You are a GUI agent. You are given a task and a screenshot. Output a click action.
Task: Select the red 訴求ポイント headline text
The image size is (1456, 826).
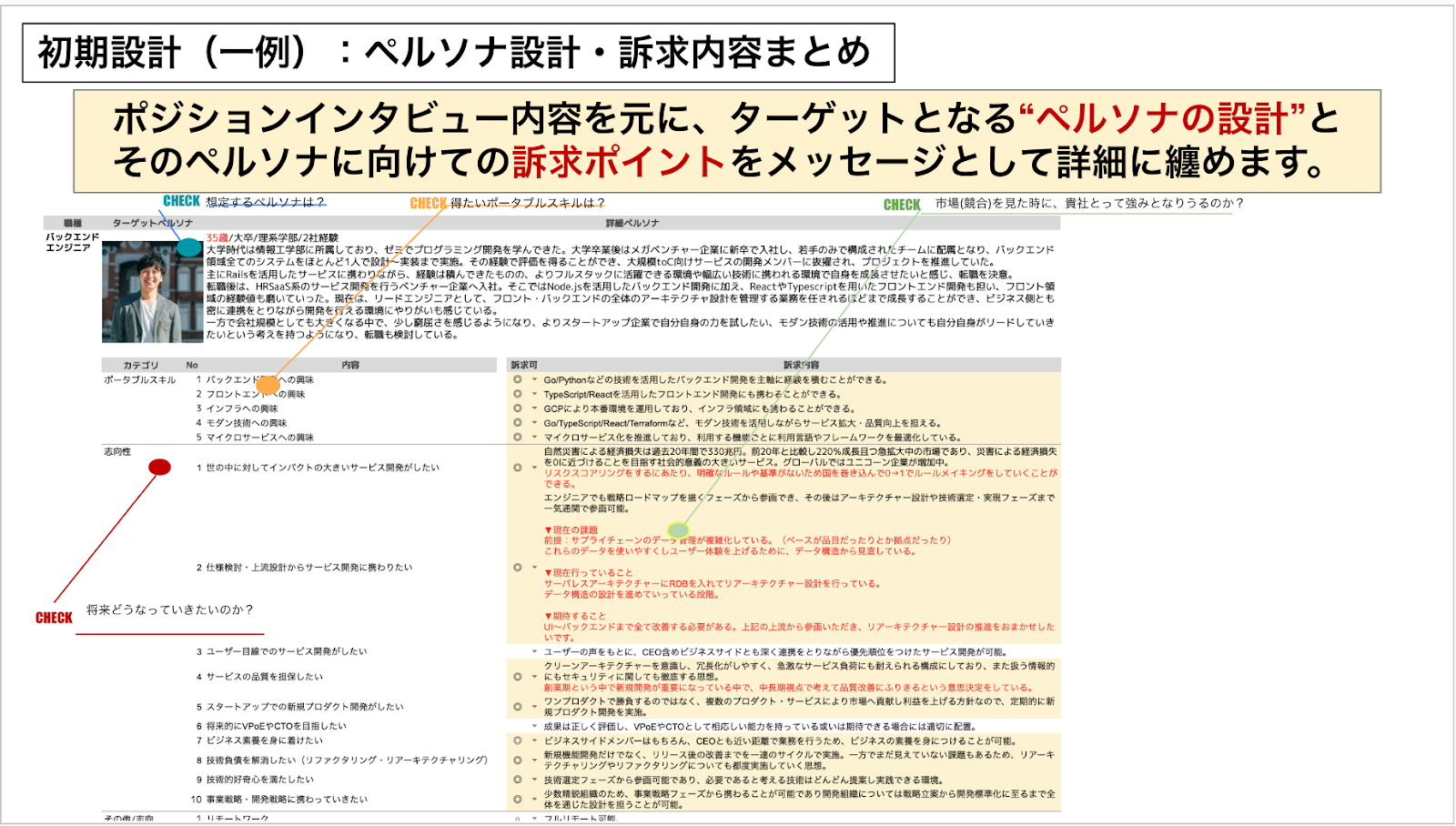pyautogui.click(x=619, y=162)
